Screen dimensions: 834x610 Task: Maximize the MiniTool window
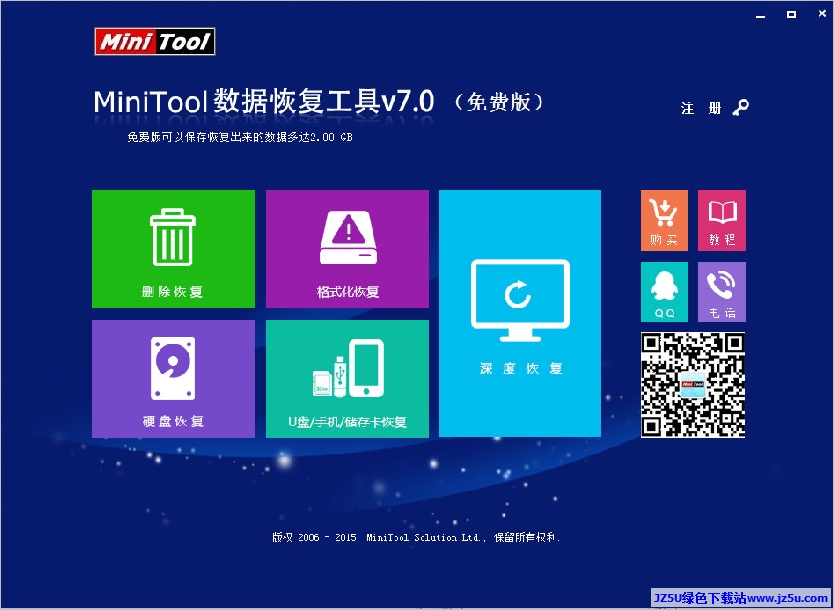point(791,15)
